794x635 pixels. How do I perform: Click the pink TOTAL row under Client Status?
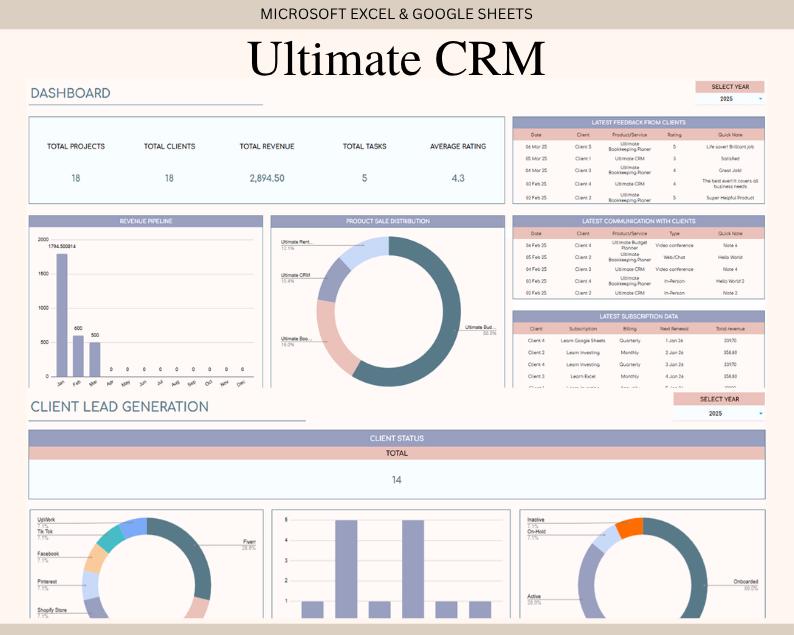397,453
